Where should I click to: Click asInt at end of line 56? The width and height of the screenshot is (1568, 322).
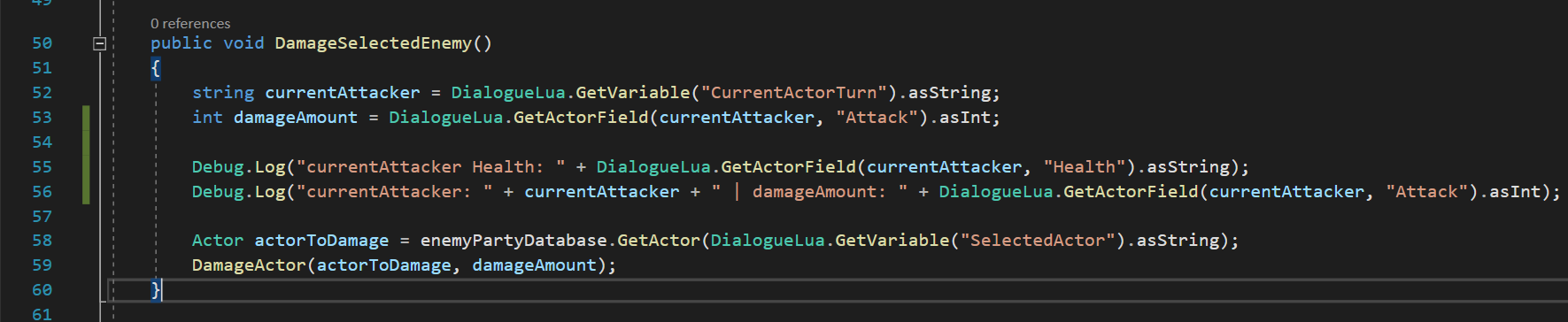tap(1515, 192)
